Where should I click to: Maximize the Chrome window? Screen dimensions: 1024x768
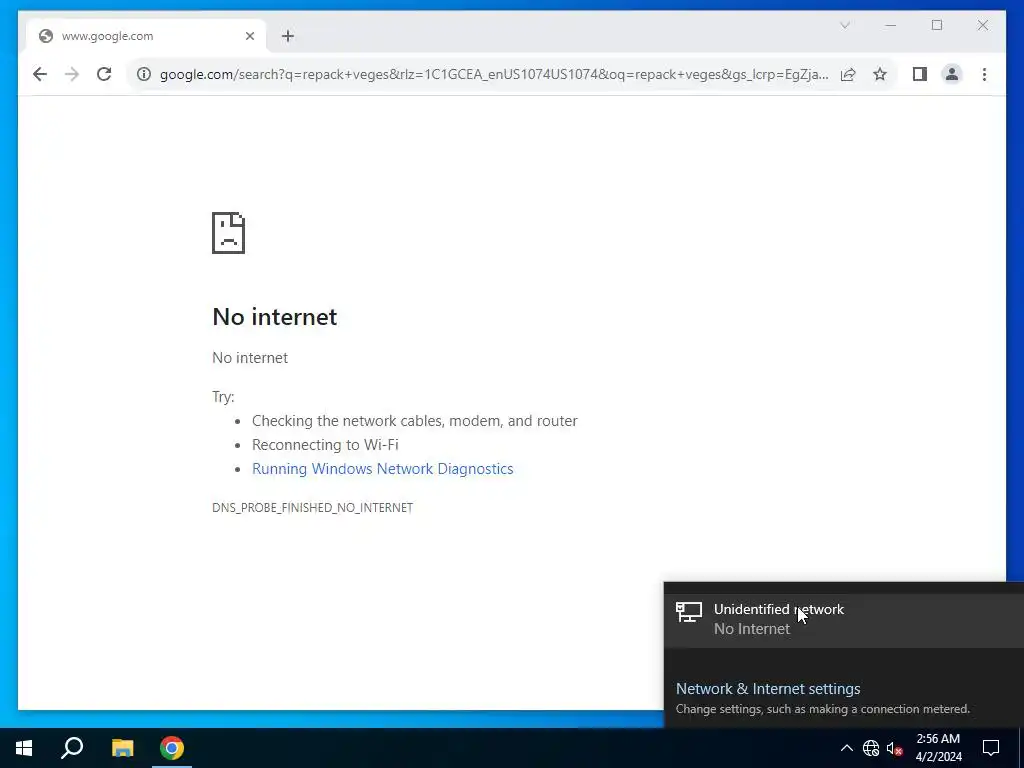936,25
